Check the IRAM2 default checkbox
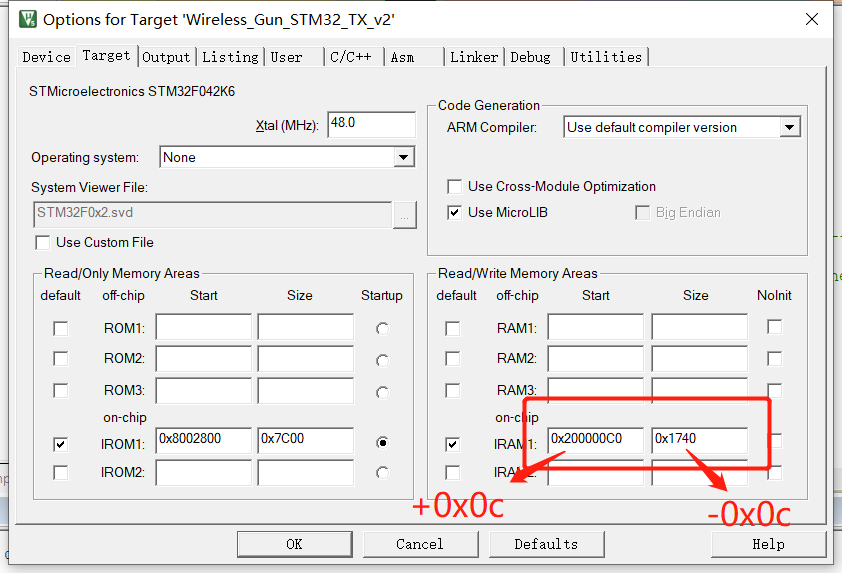 coord(453,473)
